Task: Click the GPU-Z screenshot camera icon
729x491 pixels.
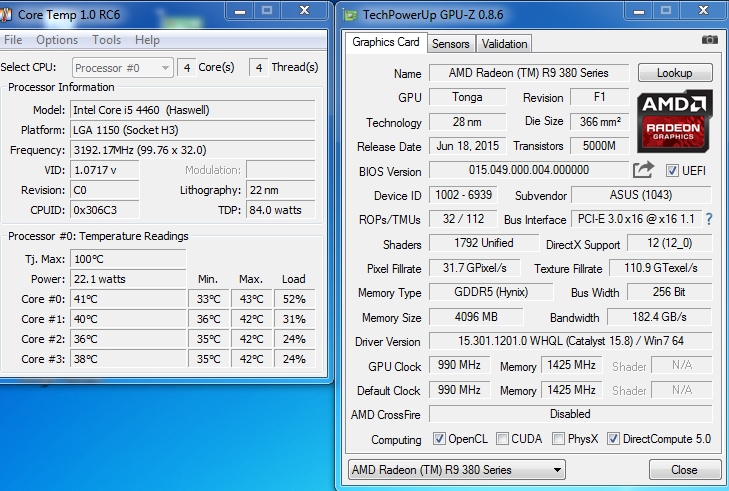Action: pos(709,40)
